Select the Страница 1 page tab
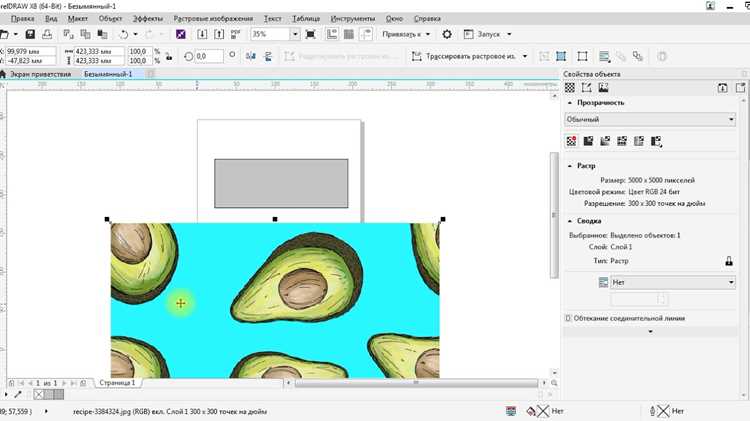The width and height of the screenshot is (750, 421). pyautogui.click(x=117, y=383)
